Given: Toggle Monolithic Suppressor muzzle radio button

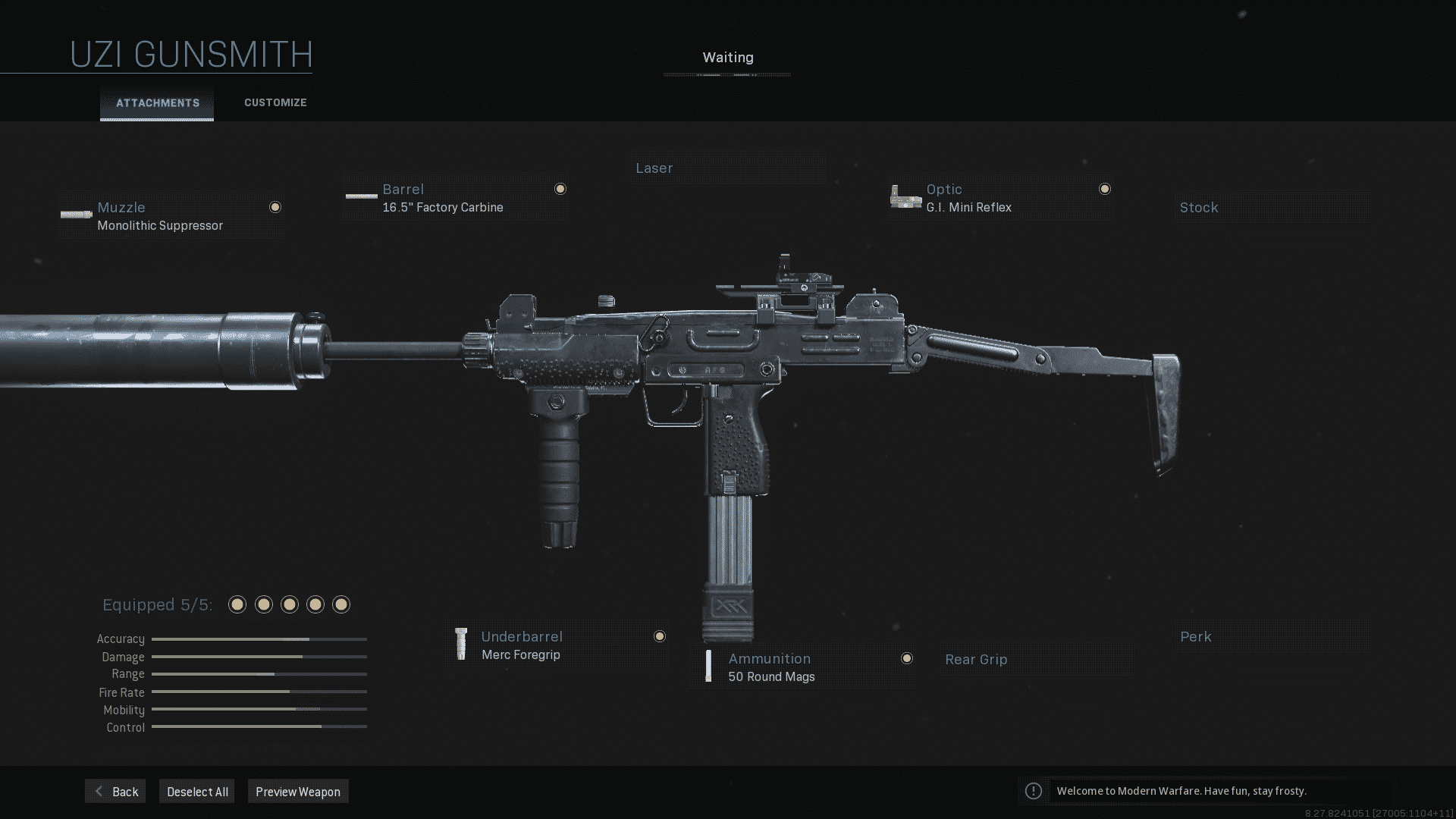Looking at the screenshot, I should coord(275,207).
